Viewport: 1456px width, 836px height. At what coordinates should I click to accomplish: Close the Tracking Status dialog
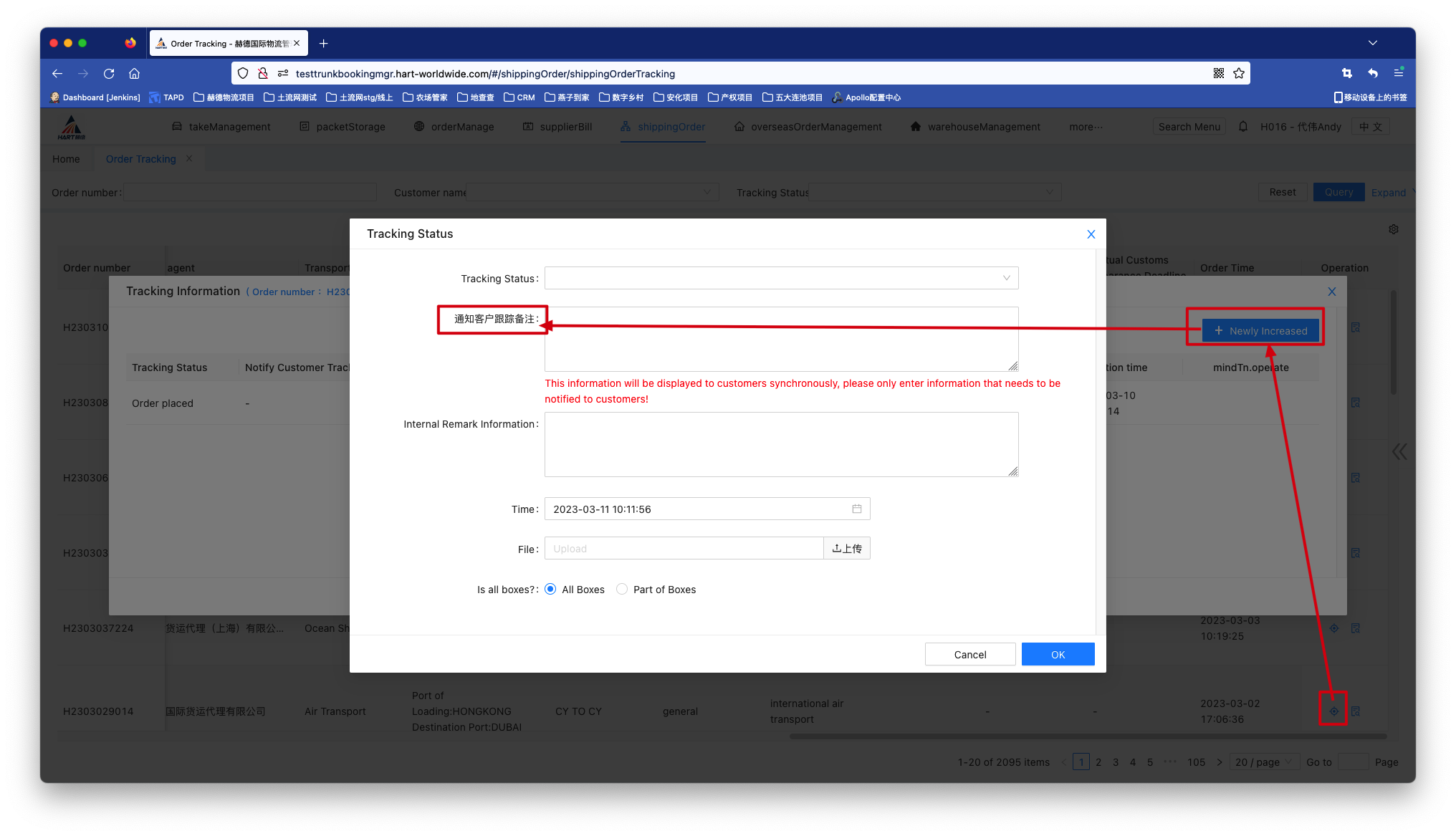[1091, 234]
